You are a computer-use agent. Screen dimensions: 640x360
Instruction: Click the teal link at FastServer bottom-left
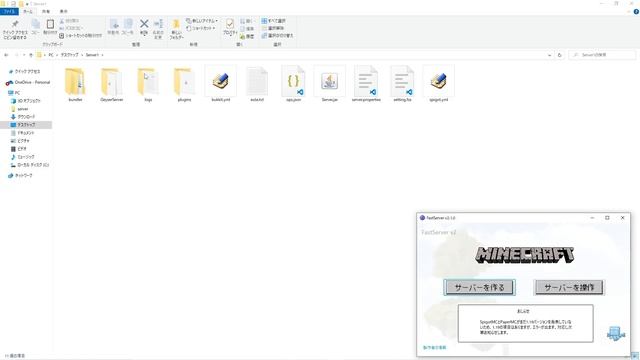(435, 347)
